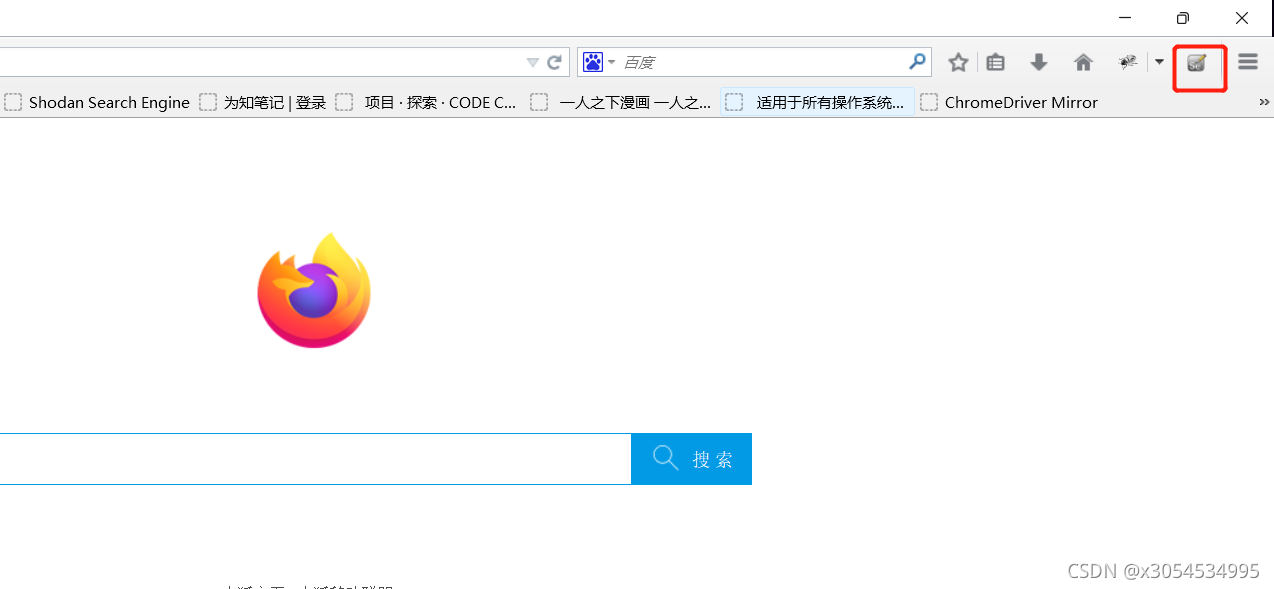Go to the Home page icon
Image resolution: width=1274 pixels, height=589 pixels.
1083,63
